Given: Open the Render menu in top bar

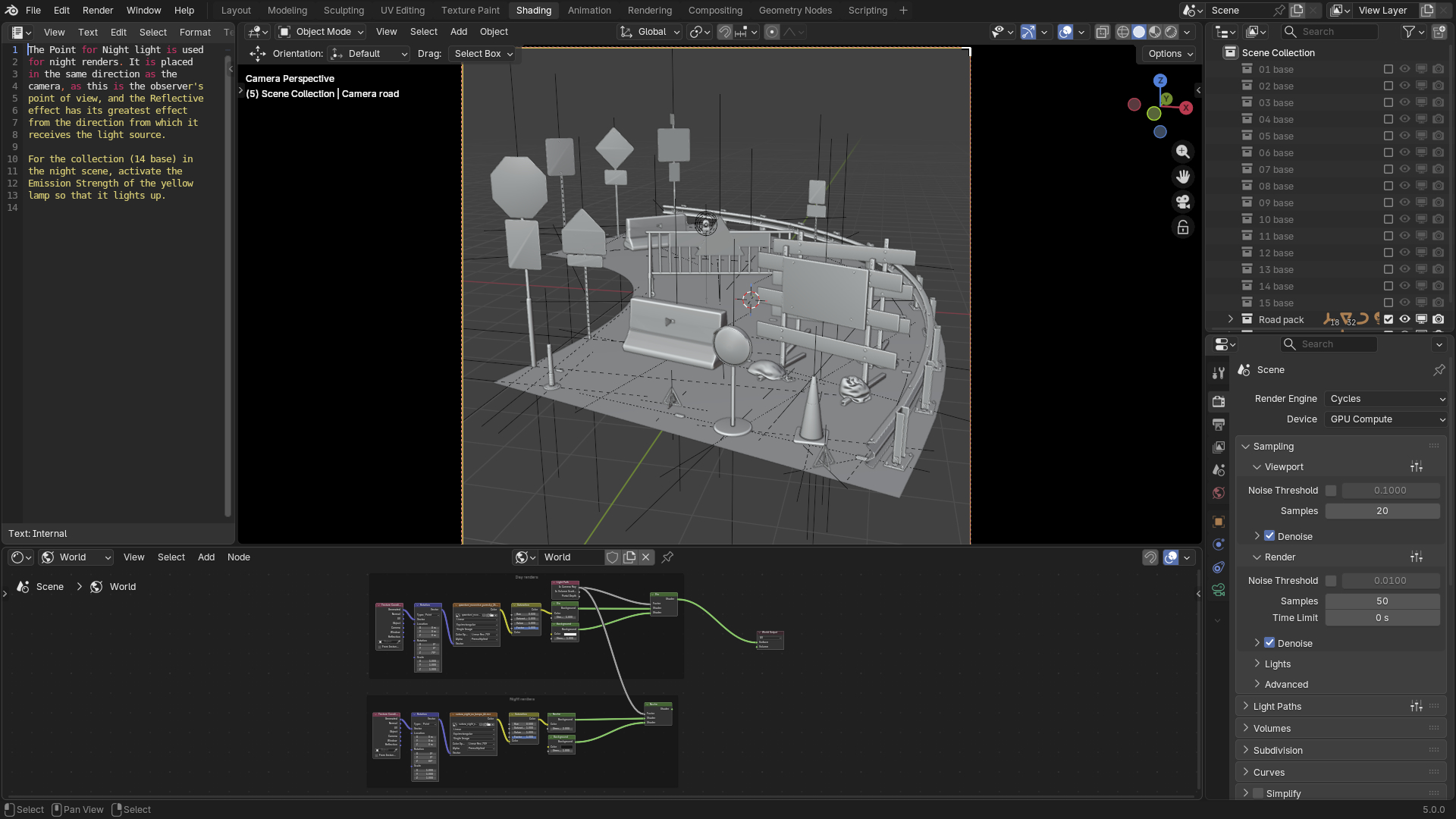Looking at the screenshot, I should click(98, 11).
